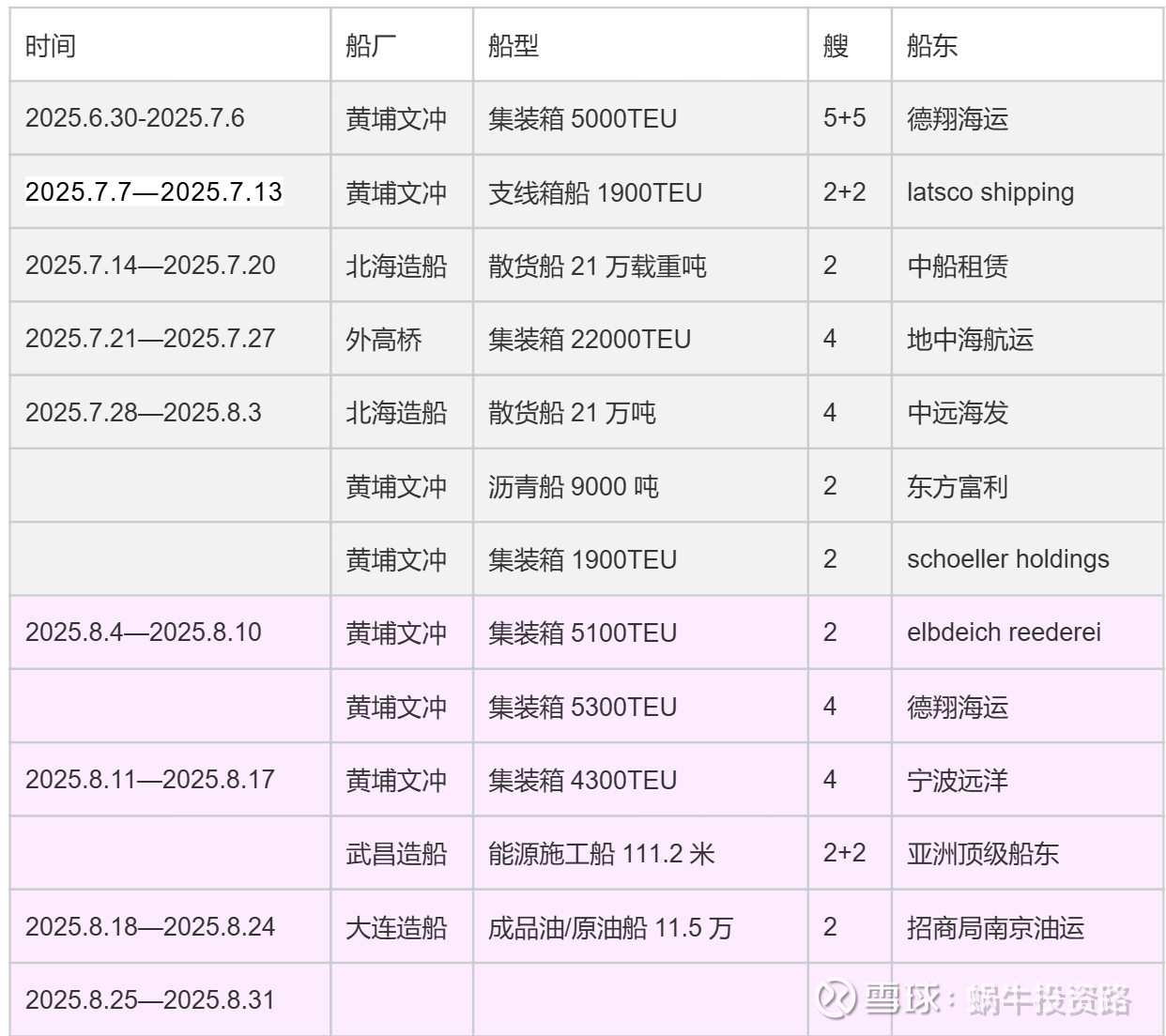Click the elbdeich reederei owner cell

click(1004, 632)
